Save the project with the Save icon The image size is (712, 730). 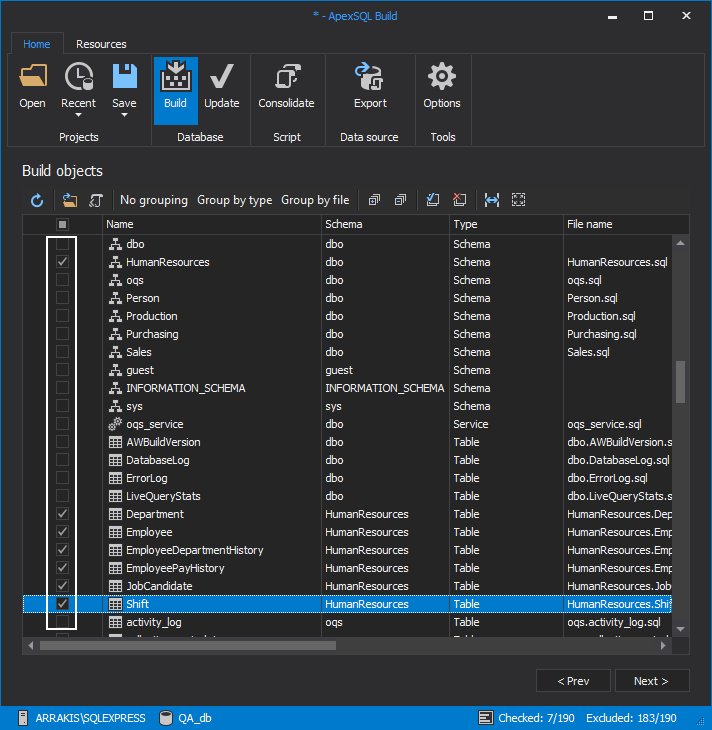[124, 76]
